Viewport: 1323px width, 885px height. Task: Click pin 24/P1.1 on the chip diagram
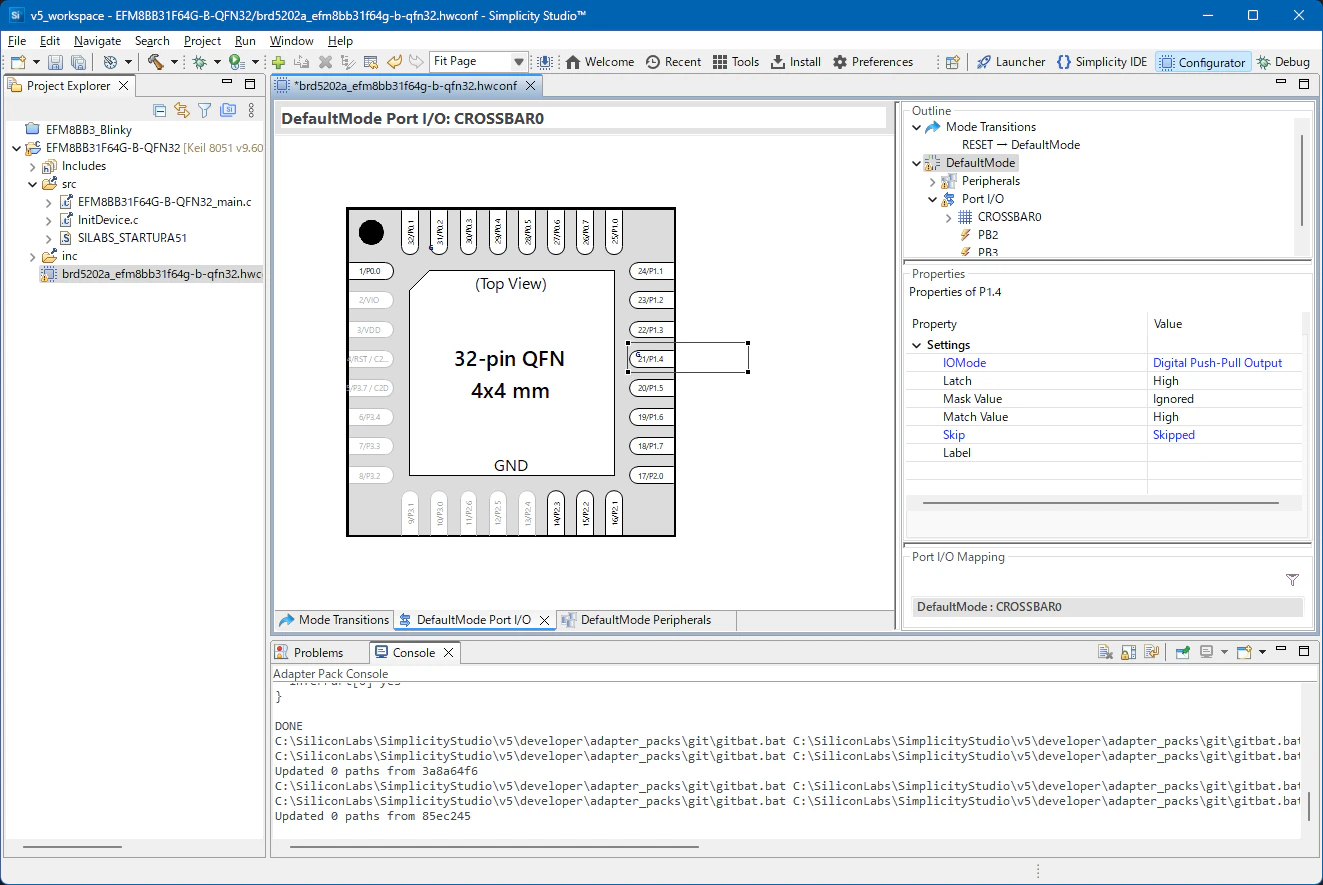651,271
